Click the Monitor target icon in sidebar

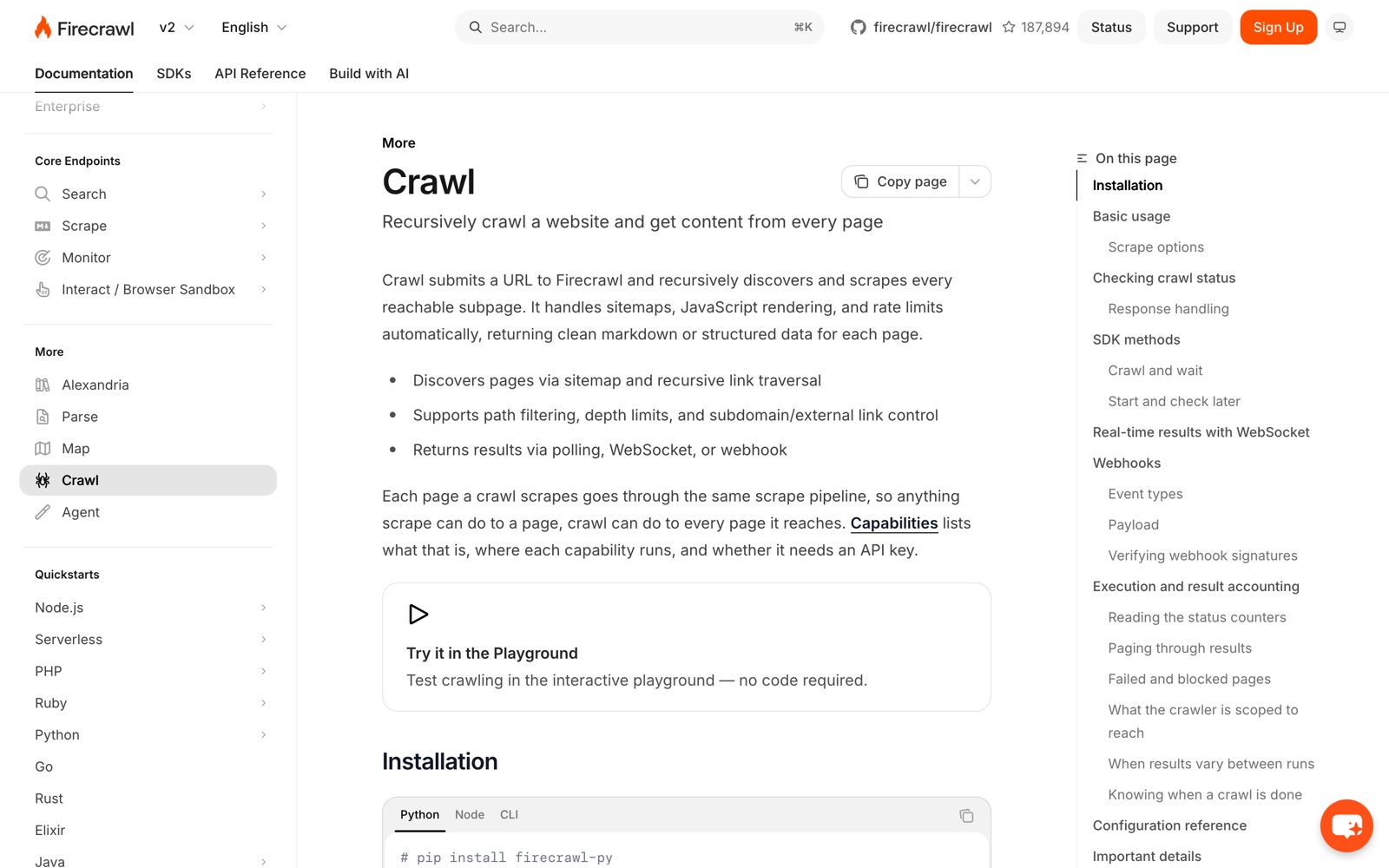click(x=43, y=258)
